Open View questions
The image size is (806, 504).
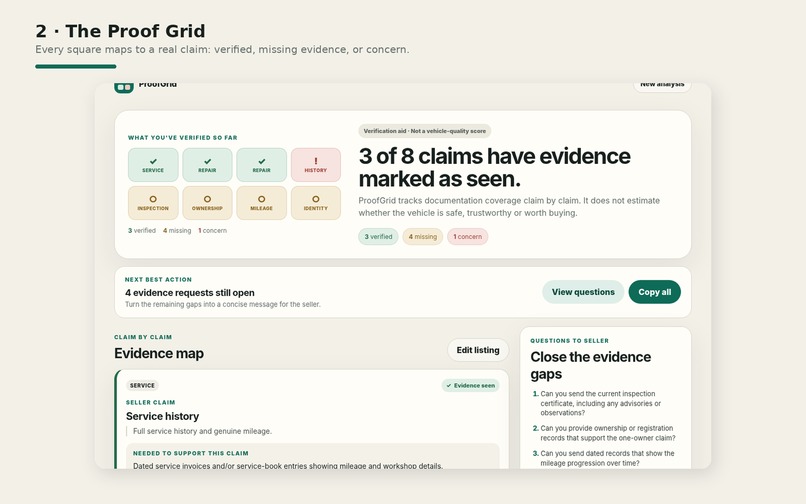coord(583,292)
